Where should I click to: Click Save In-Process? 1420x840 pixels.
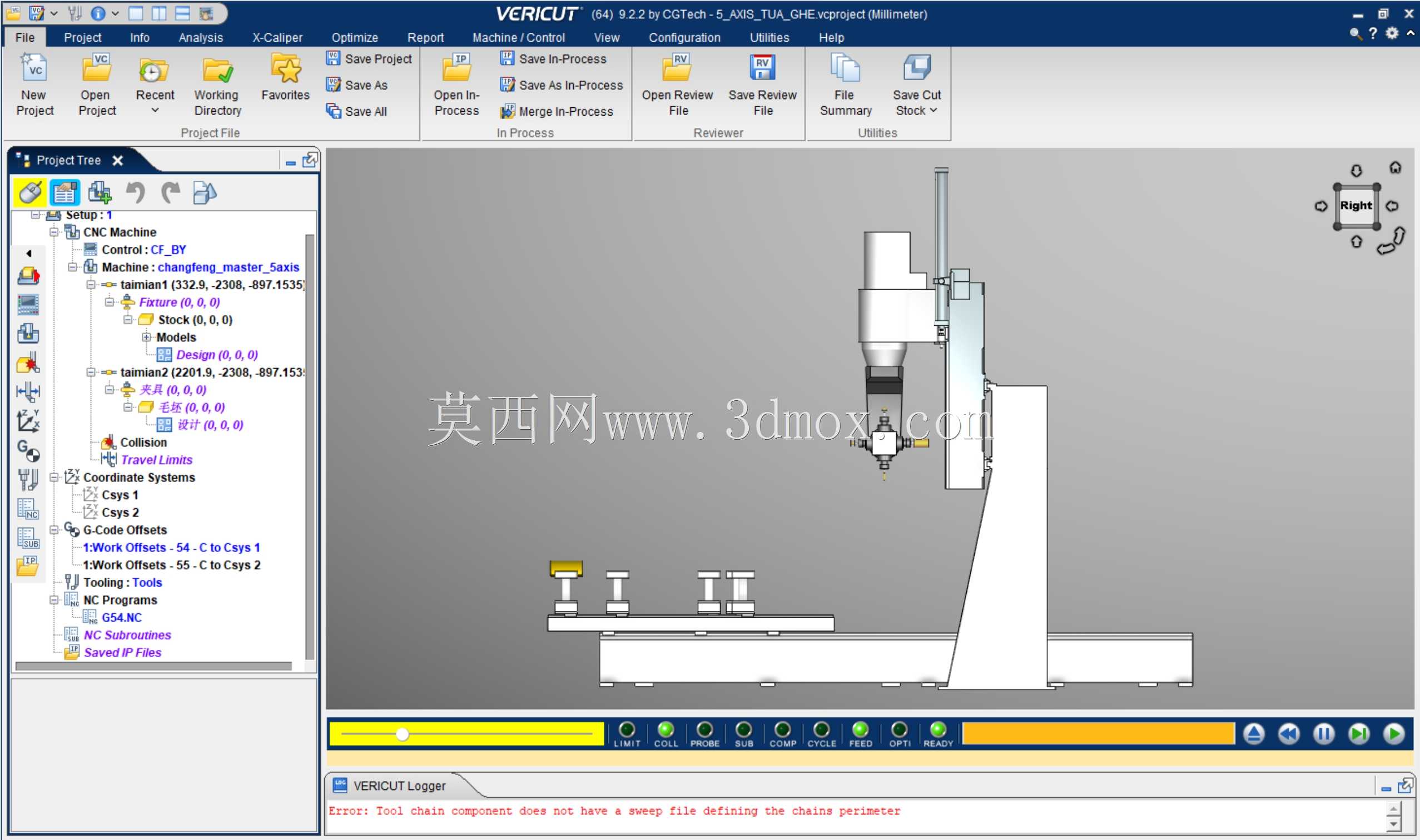(554, 59)
